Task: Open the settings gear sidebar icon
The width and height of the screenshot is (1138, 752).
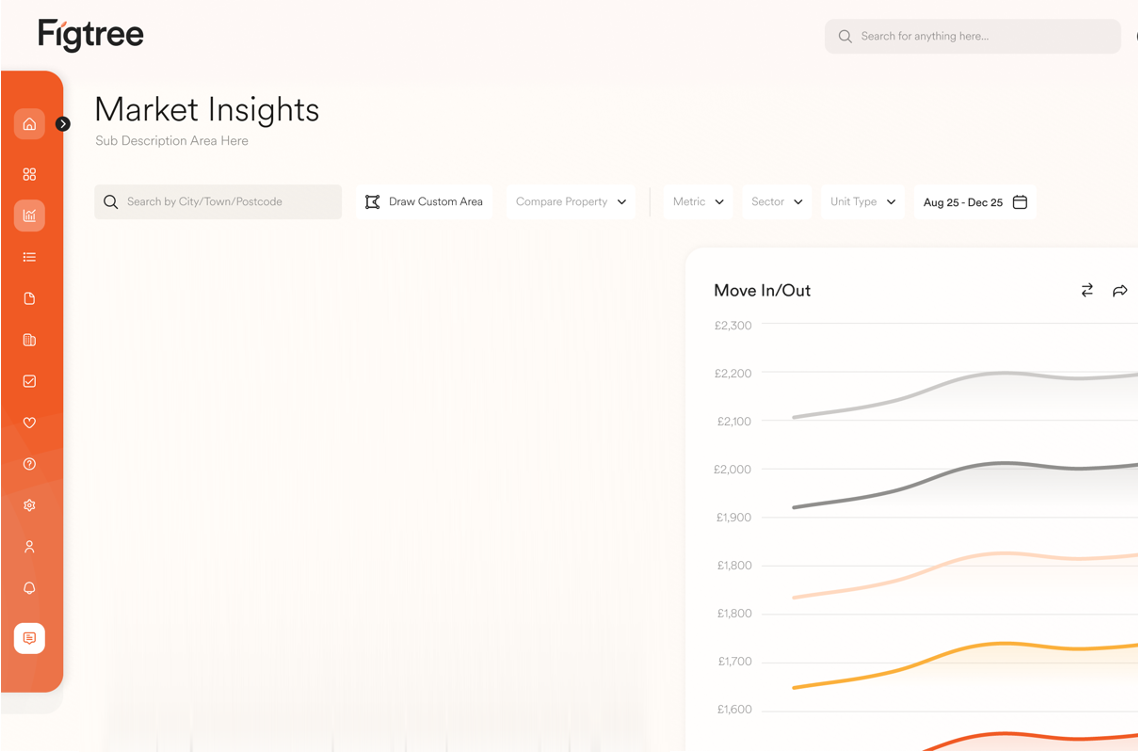Action: pos(29,505)
